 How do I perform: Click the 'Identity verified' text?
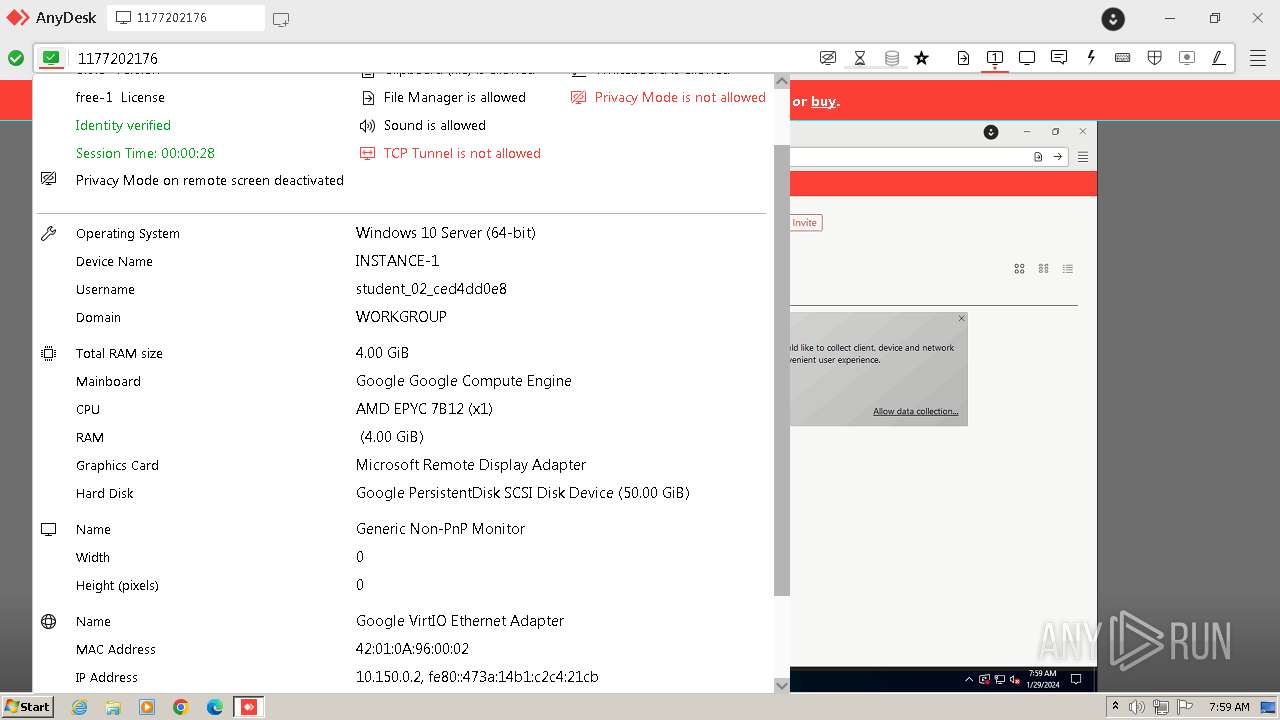pos(123,125)
